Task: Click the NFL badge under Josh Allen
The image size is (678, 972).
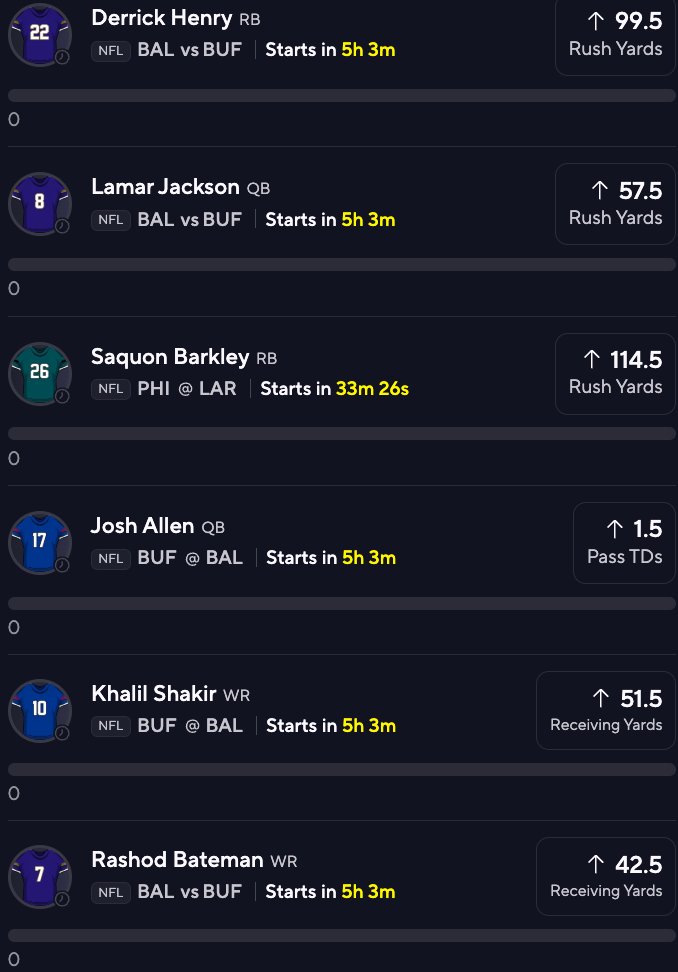Action: (x=111, y=558)
